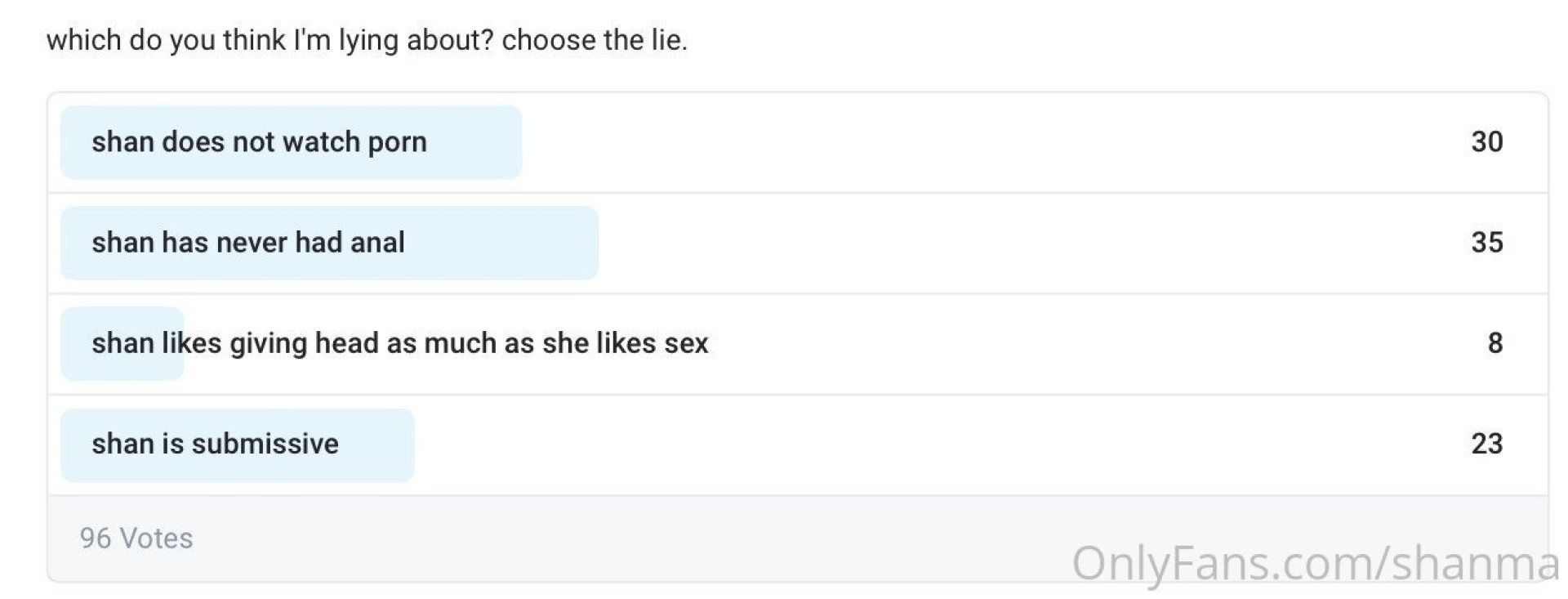Click the short blue bar over 'shan' in the third row

pos(122,343)
